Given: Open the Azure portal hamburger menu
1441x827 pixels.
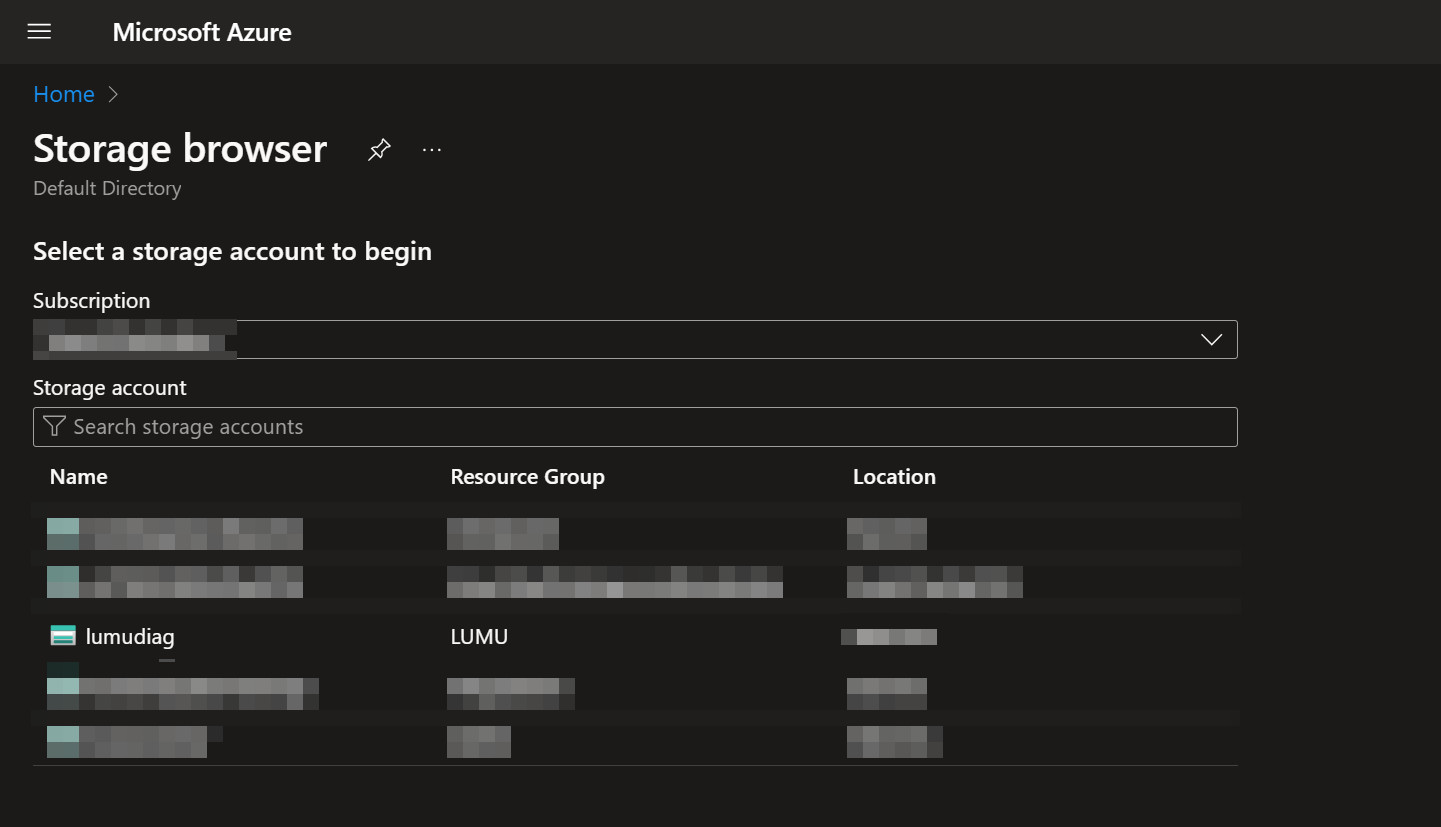Looking at the screenshot, I should click(x=39, y=32).
